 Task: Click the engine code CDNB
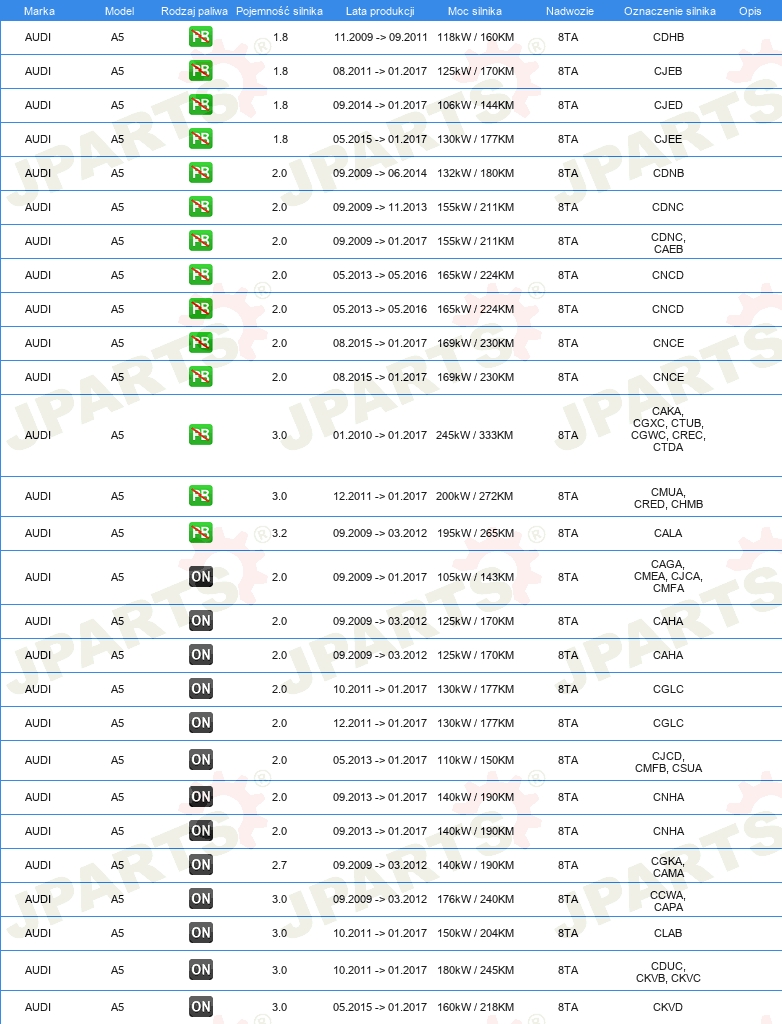click(668, 173)
